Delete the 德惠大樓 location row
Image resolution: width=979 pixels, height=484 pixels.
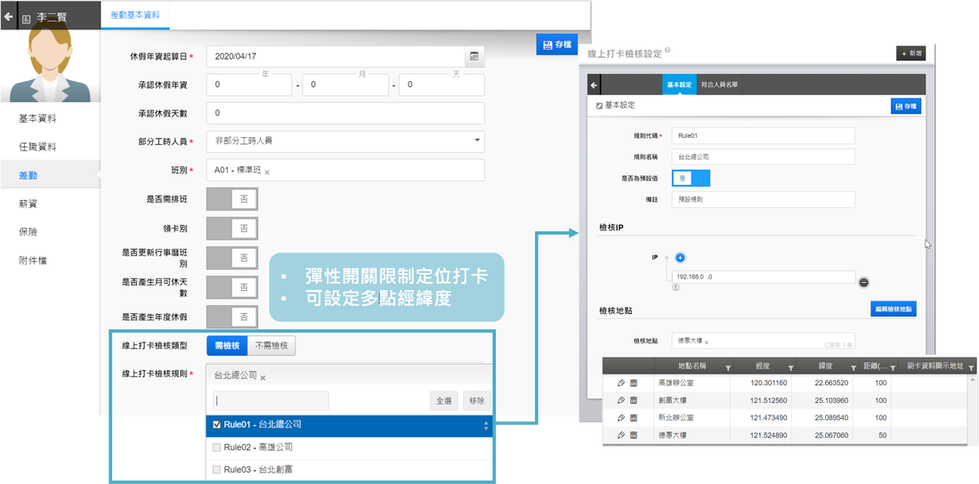(632, 435)
